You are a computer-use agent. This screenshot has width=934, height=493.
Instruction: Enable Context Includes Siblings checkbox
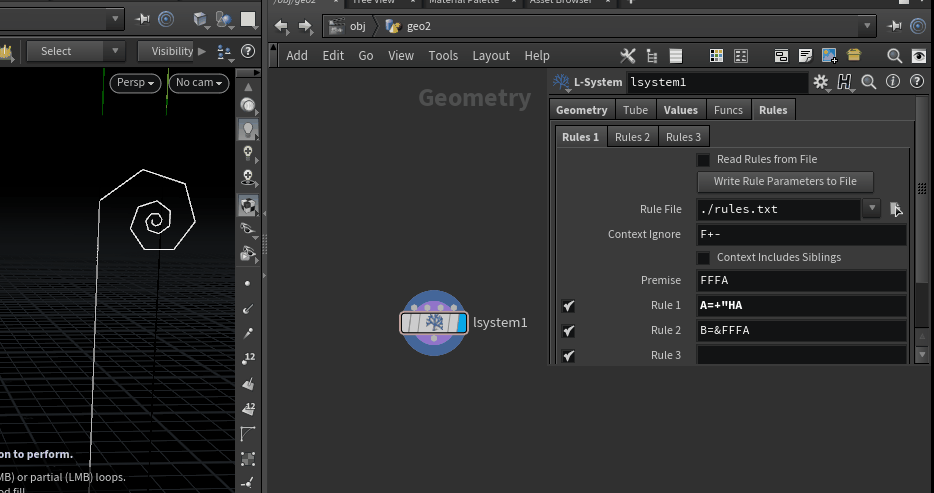[703, 258]
